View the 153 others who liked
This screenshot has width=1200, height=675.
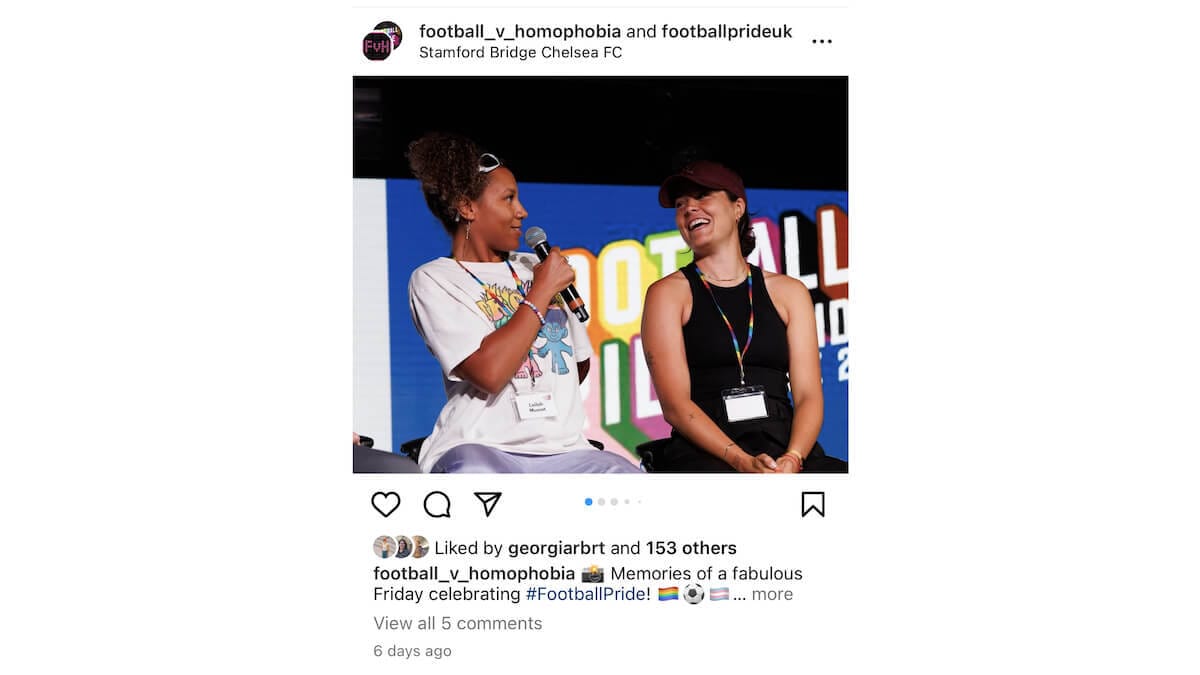[x=691, y=548]
